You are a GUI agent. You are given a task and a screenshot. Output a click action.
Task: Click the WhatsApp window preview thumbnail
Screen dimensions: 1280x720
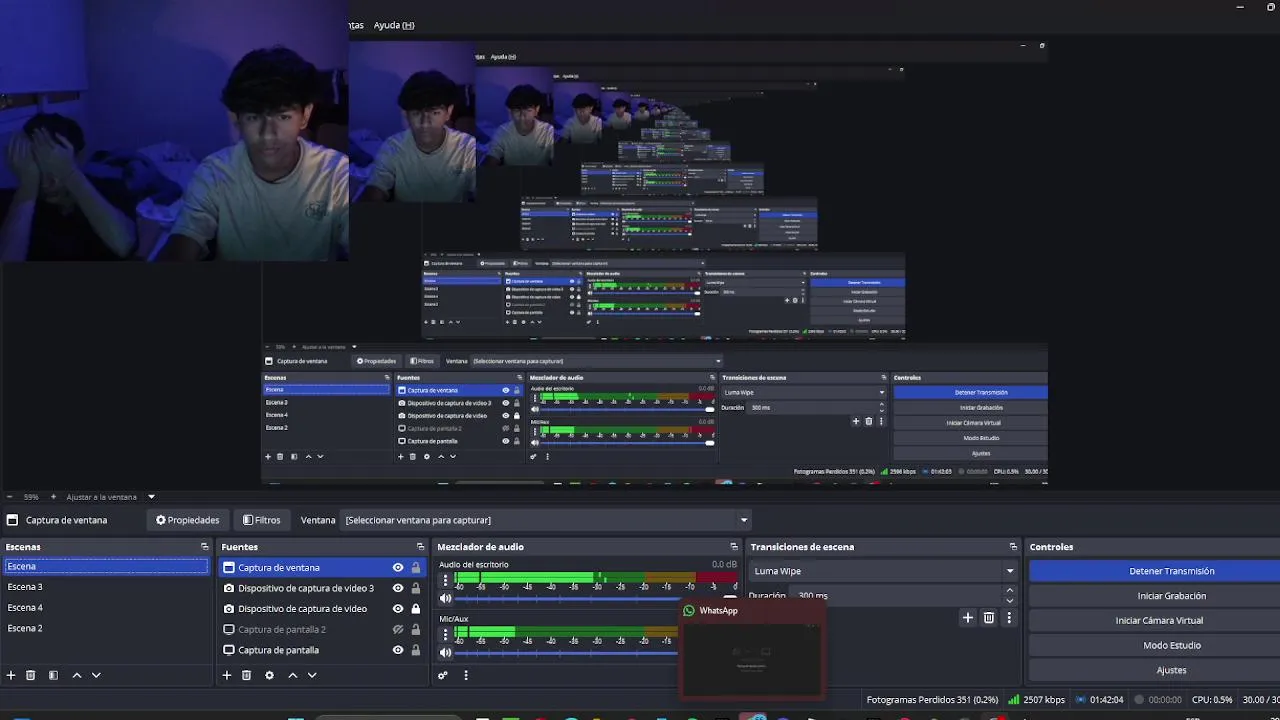tap(752, 658)
